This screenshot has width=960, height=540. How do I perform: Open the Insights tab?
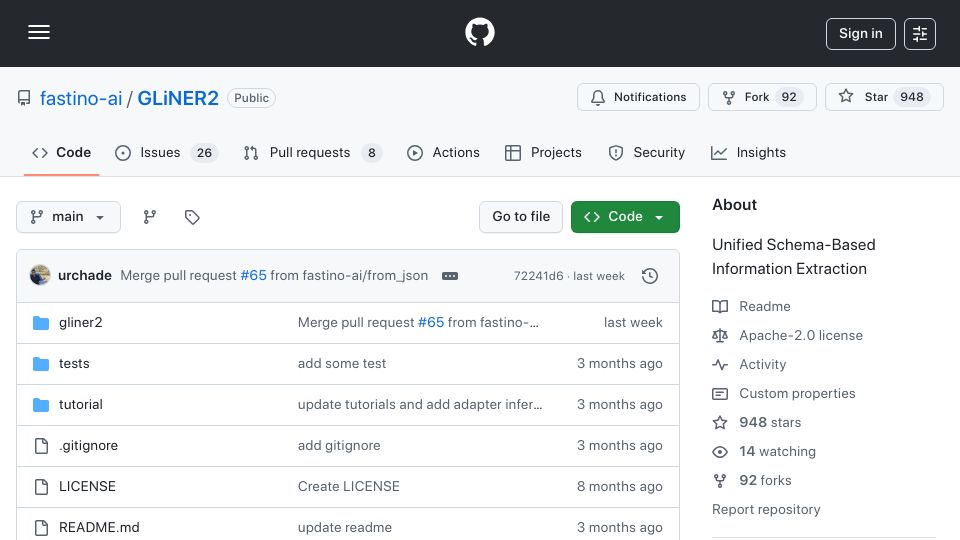(748, 152)
